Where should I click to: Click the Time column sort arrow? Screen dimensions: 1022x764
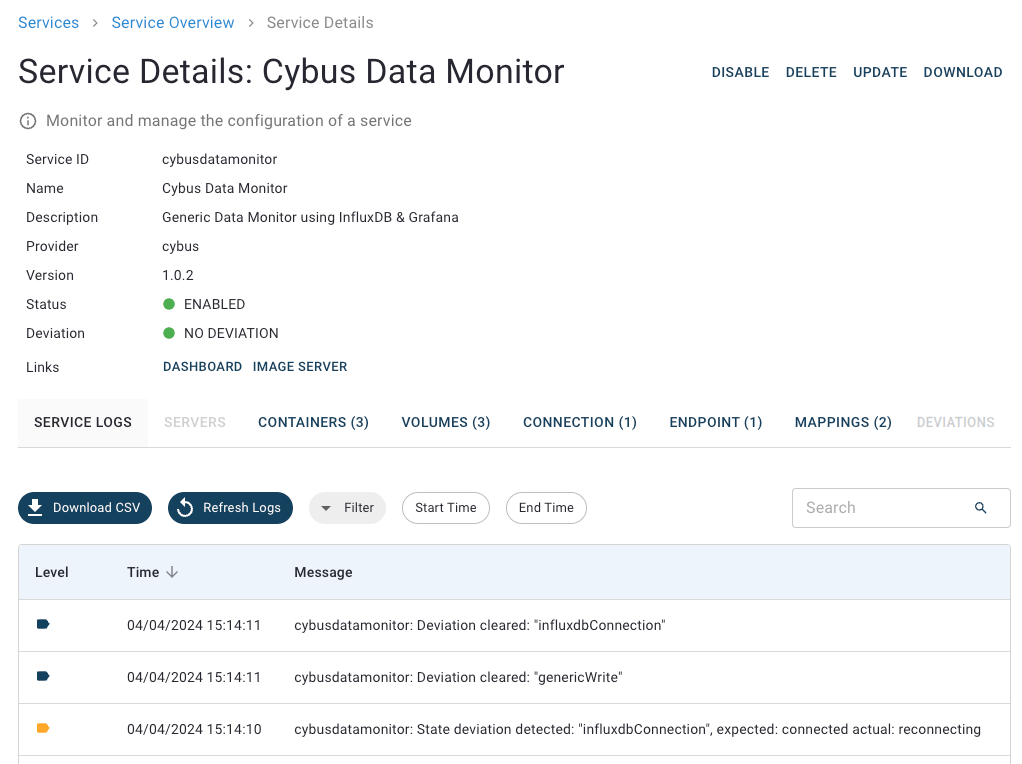(172, 572)
